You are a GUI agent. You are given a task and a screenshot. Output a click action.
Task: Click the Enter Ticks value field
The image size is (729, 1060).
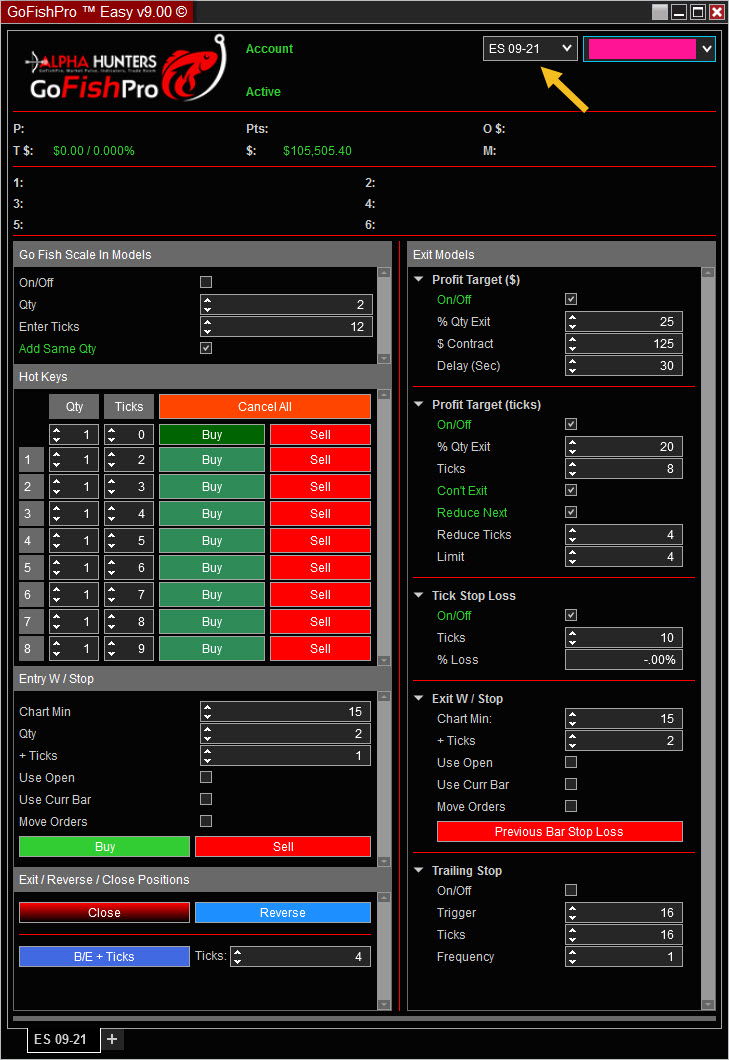[286, 327]
